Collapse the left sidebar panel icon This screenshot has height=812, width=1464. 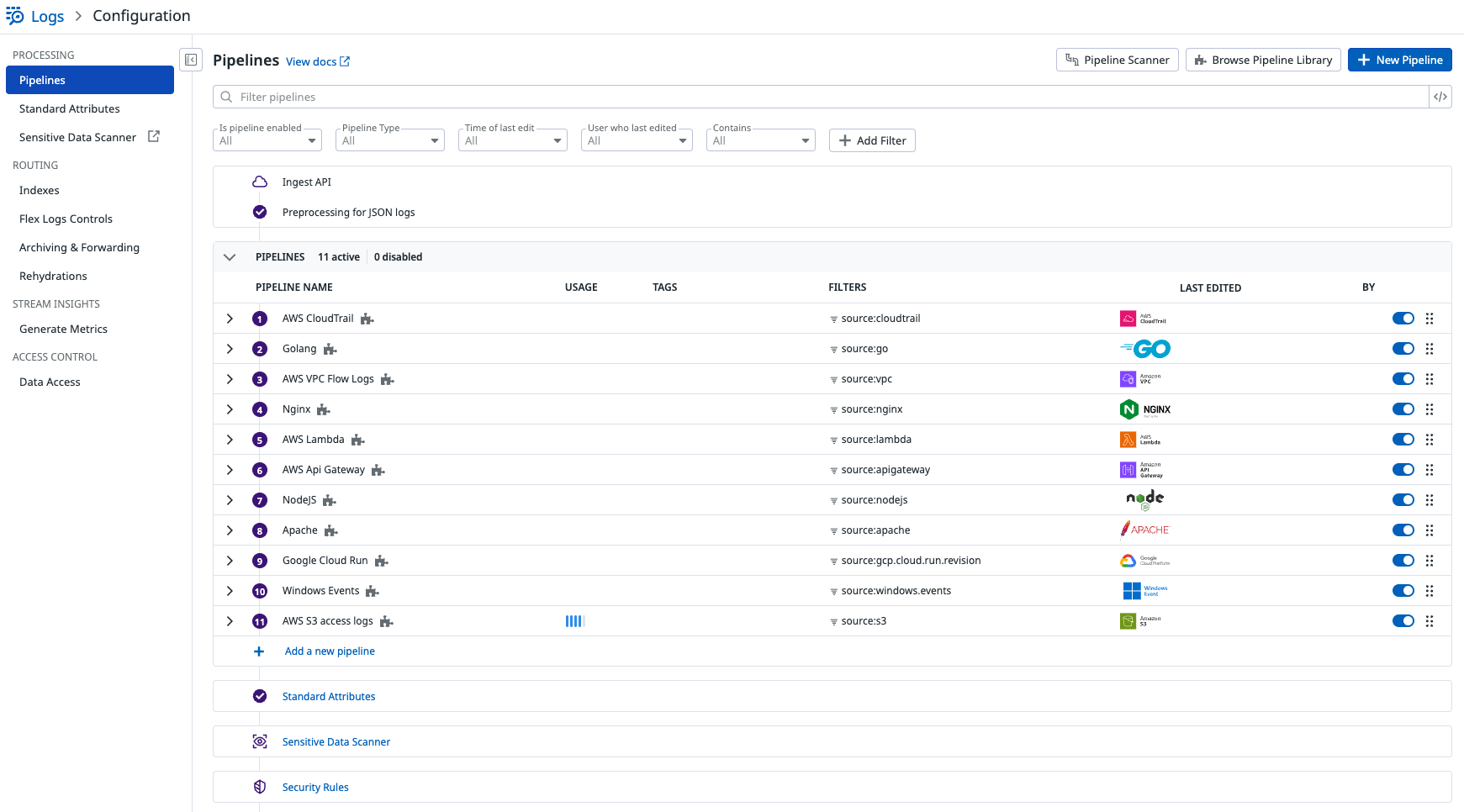191,60
